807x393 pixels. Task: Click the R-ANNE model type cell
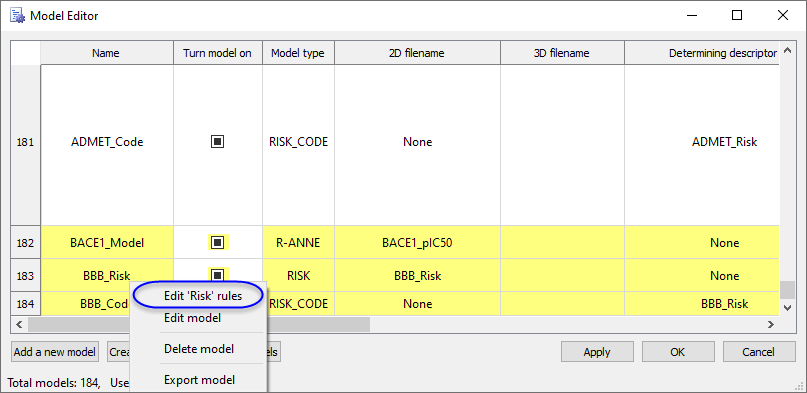[x=299, y=242]
